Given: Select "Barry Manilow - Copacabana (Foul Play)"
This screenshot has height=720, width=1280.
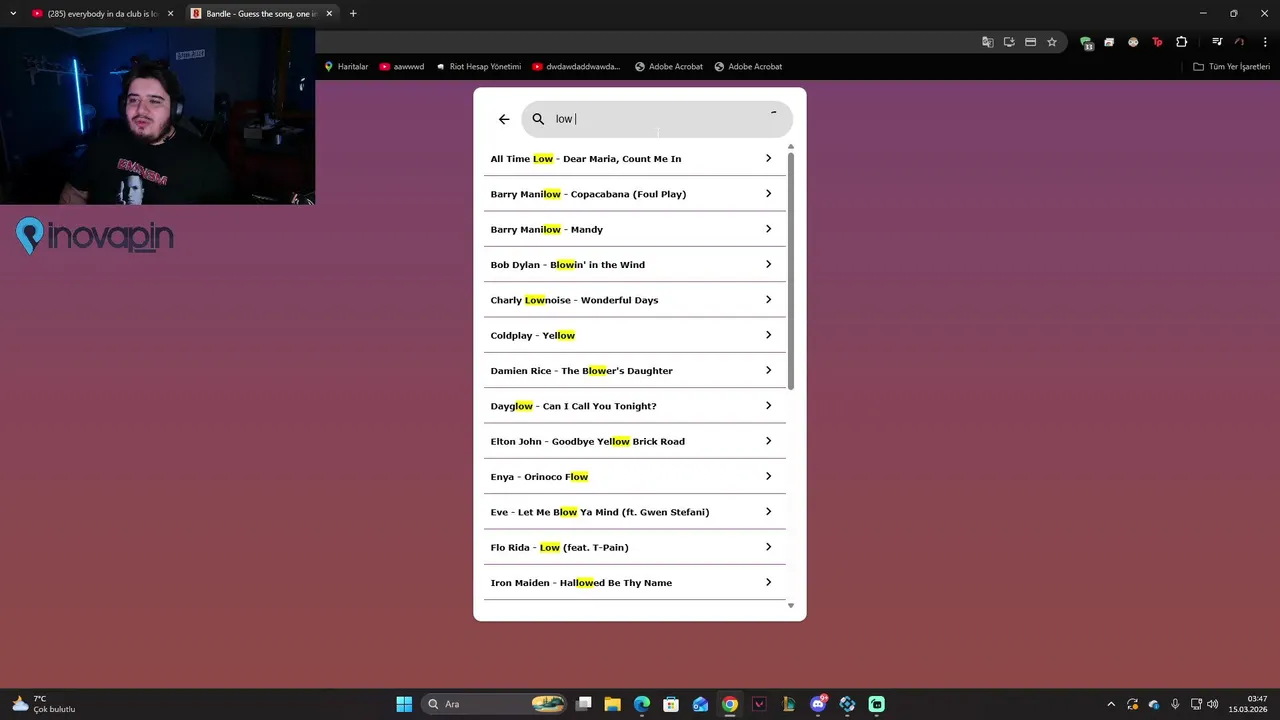Looking at the screenshot, I should (x=634, y=194).
